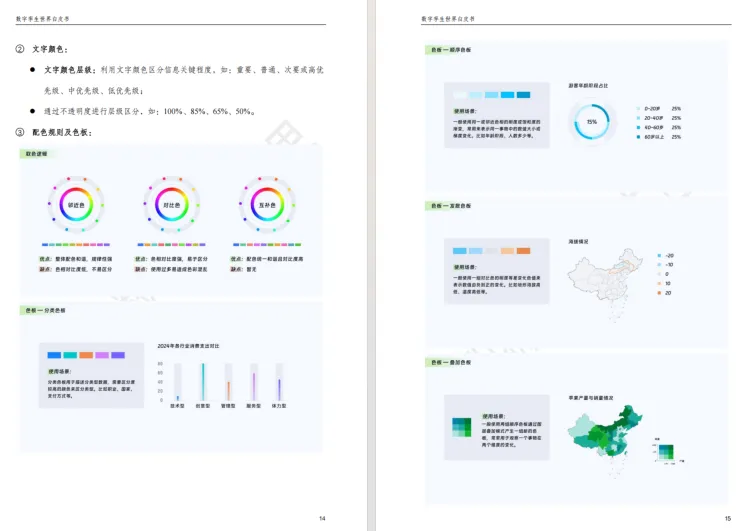Click the right page header 数字孪生世界白皮书
751x531 pixels.
448,19
